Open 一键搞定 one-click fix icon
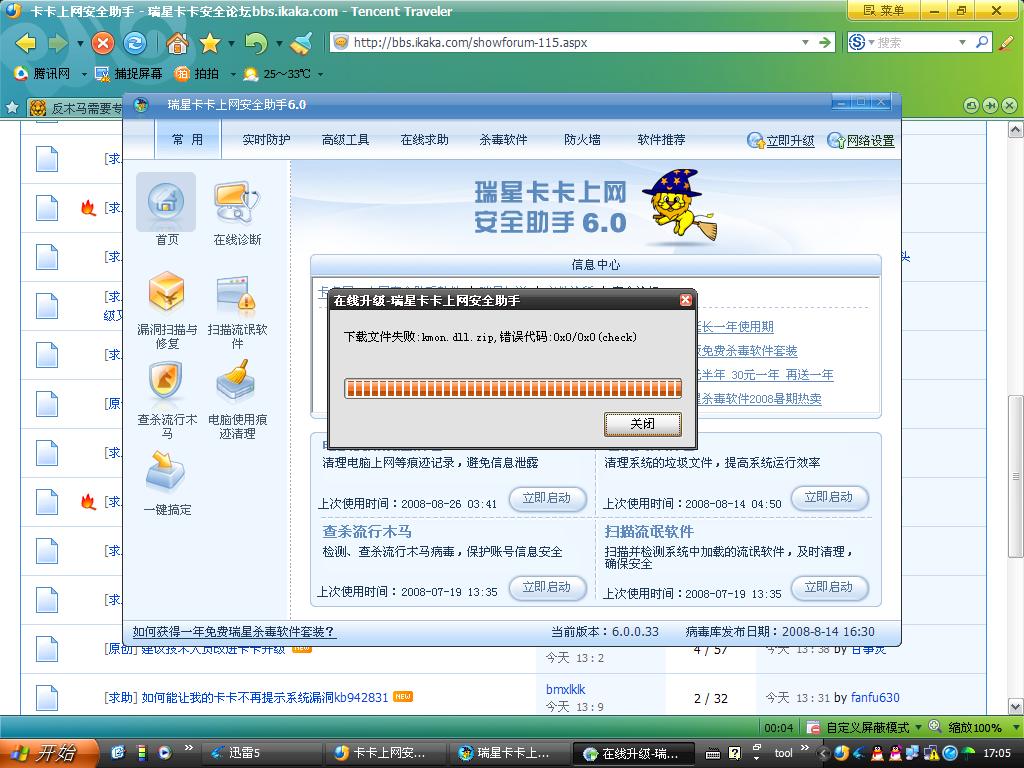The height and width of the screenshot is (768, 1024). click(x=167, y=482)
